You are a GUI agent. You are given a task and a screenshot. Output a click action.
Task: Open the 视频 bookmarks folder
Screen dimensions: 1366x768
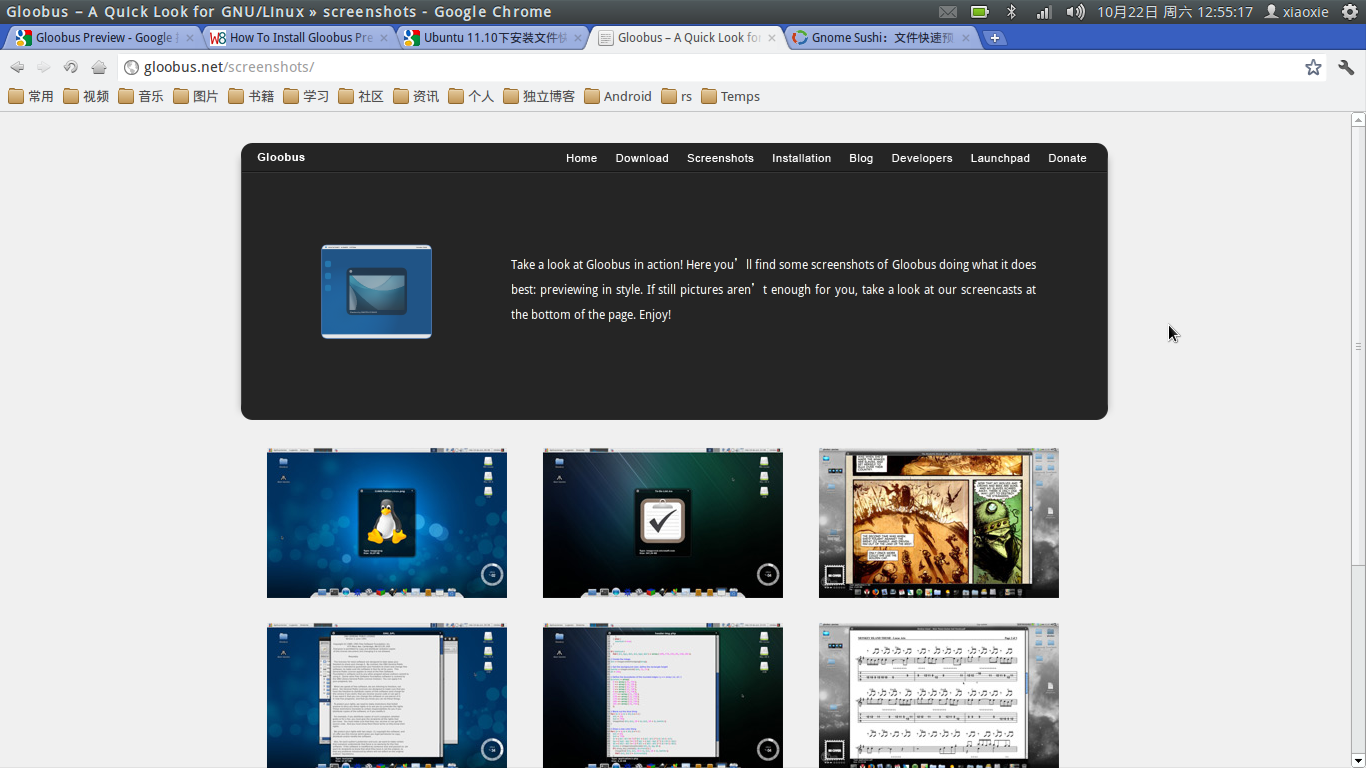[86, 96]
